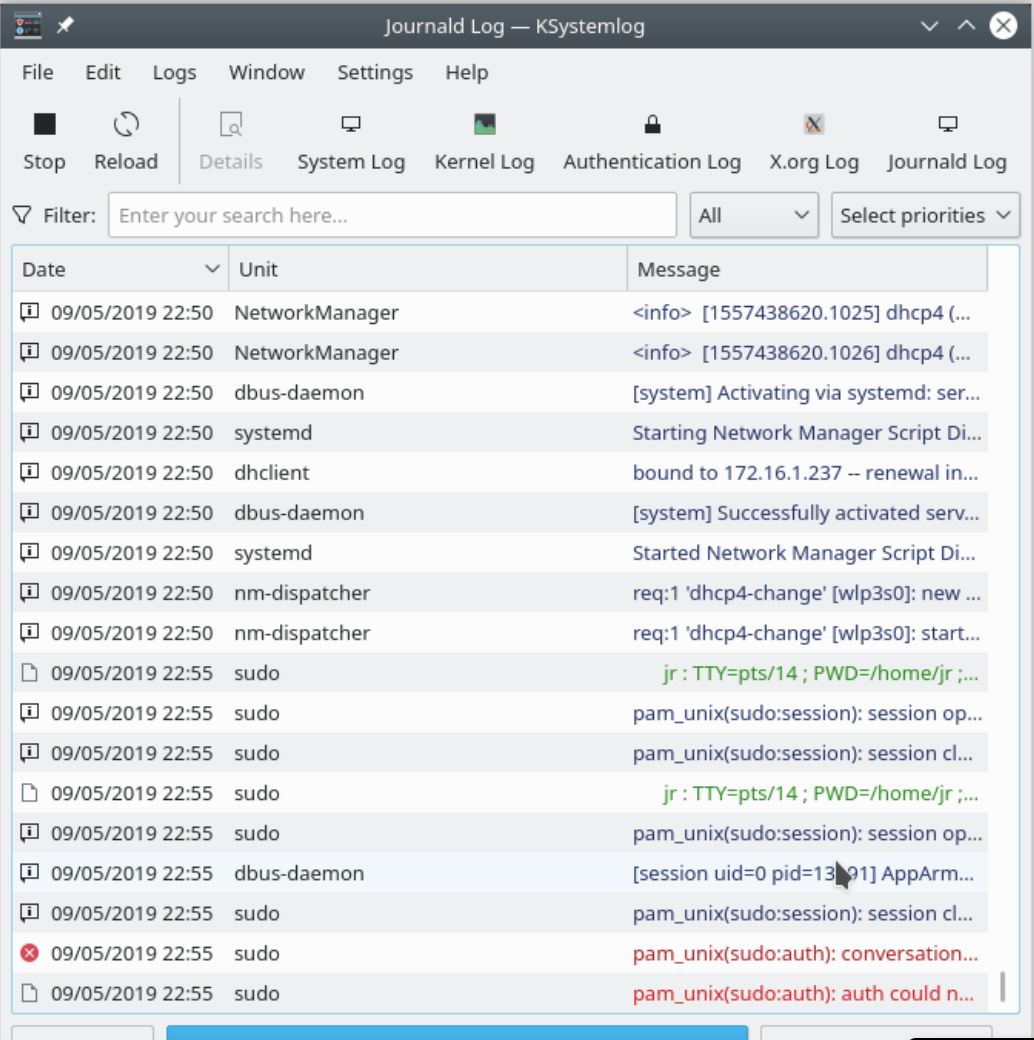The height and width of the screenshot is (1040, 1034).
Task: Click the page icon on the auth could n... row
Action: click(29, 993)
